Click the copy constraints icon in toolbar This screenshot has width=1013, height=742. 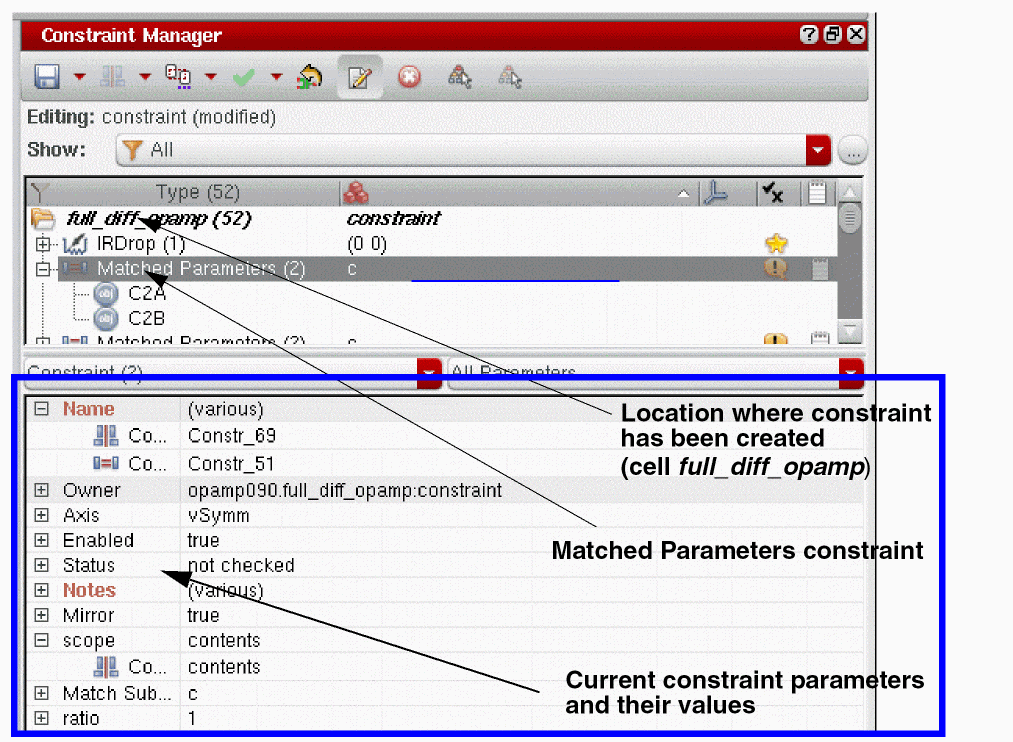[x=179, y=77]
